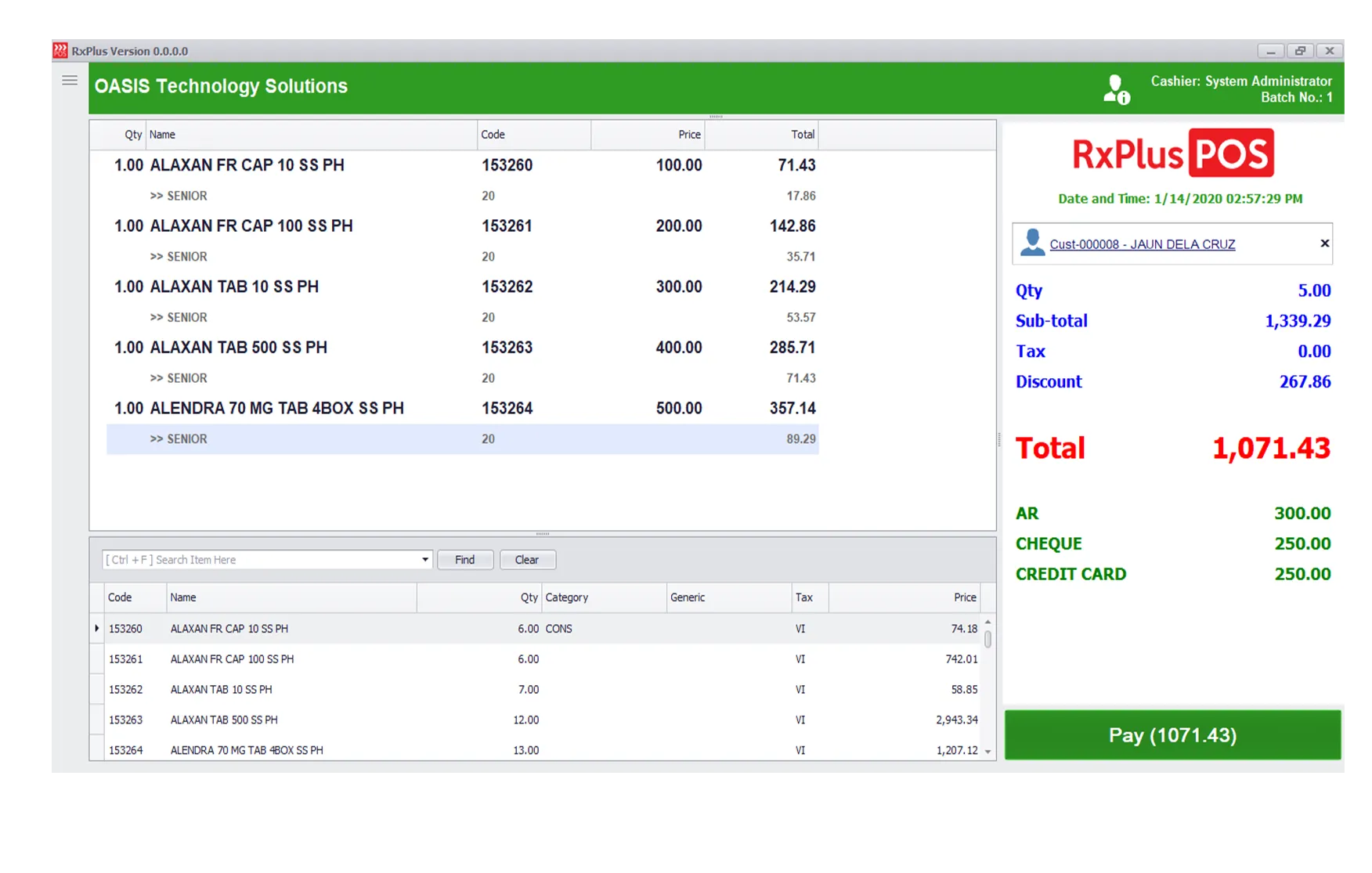The height and width of the screenshot is (873, 1372).
Task: Sort cart by Name column header
Action: point(312,135)
